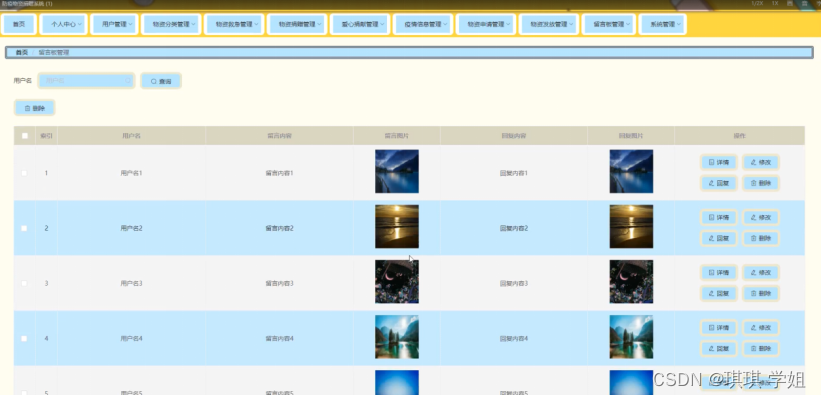Open 详情 for the 用户名4 row
The height and width of the screenshot is (398, 821).
[x=719, y=328]
